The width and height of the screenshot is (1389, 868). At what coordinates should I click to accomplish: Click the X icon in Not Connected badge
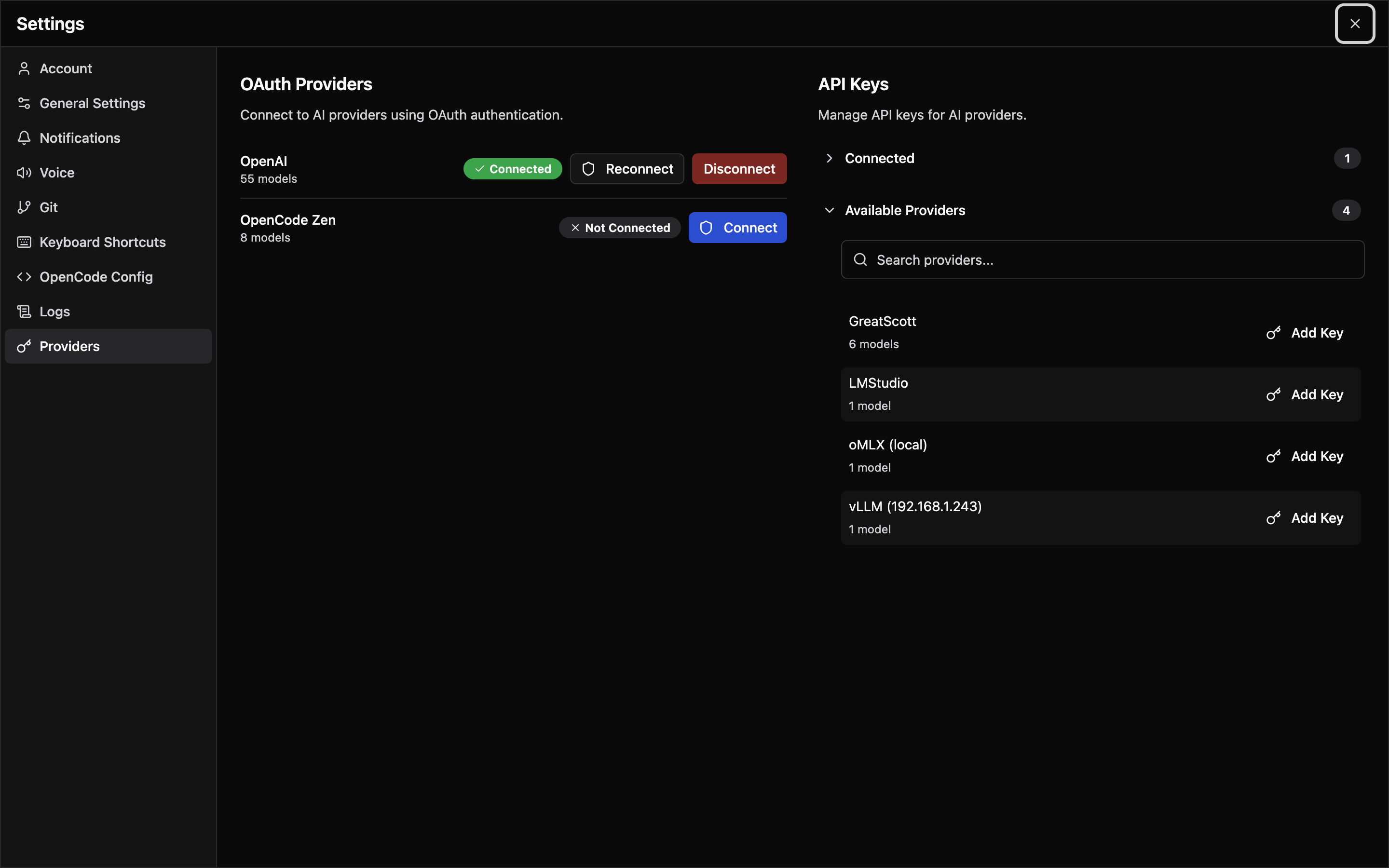click(x=575, y=228)
